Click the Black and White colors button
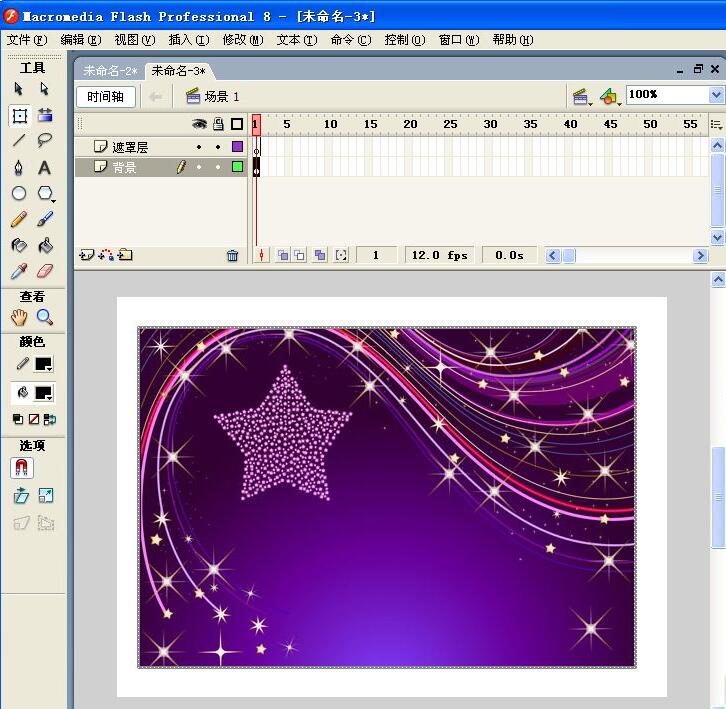The height and width of the screenshot is (709, 726). [18, 419]
